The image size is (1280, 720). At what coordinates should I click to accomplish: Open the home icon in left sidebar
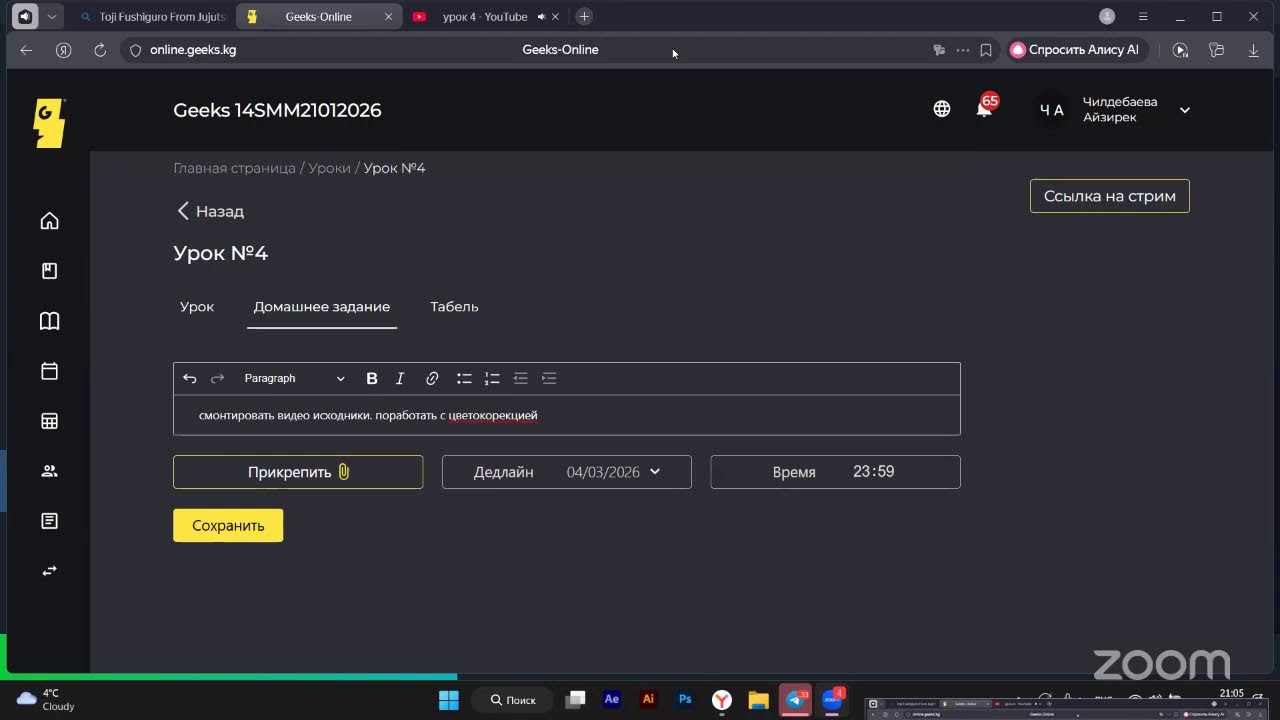tap(49, 221)
